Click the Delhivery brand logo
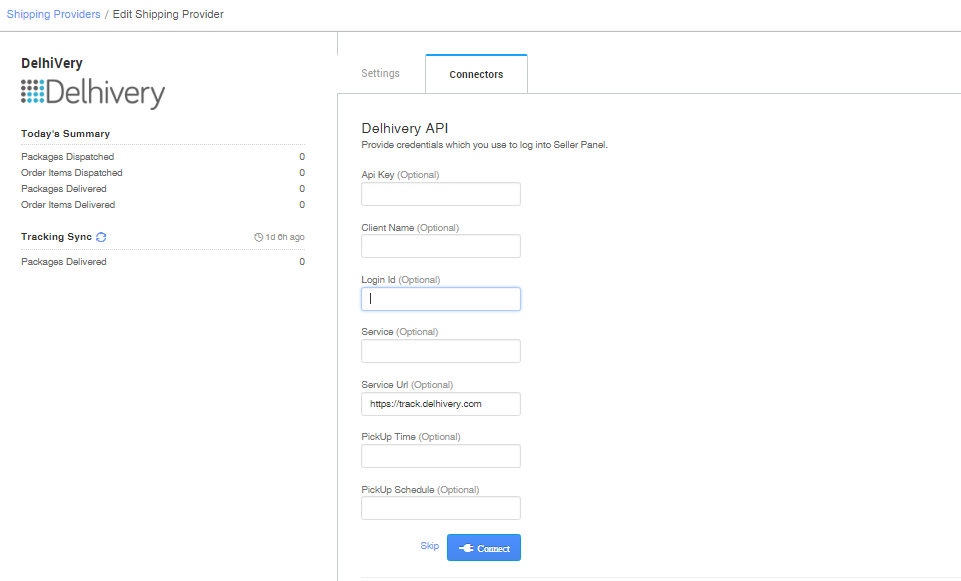The height and width of the screenshot is (581, 961). click(92, 92)
